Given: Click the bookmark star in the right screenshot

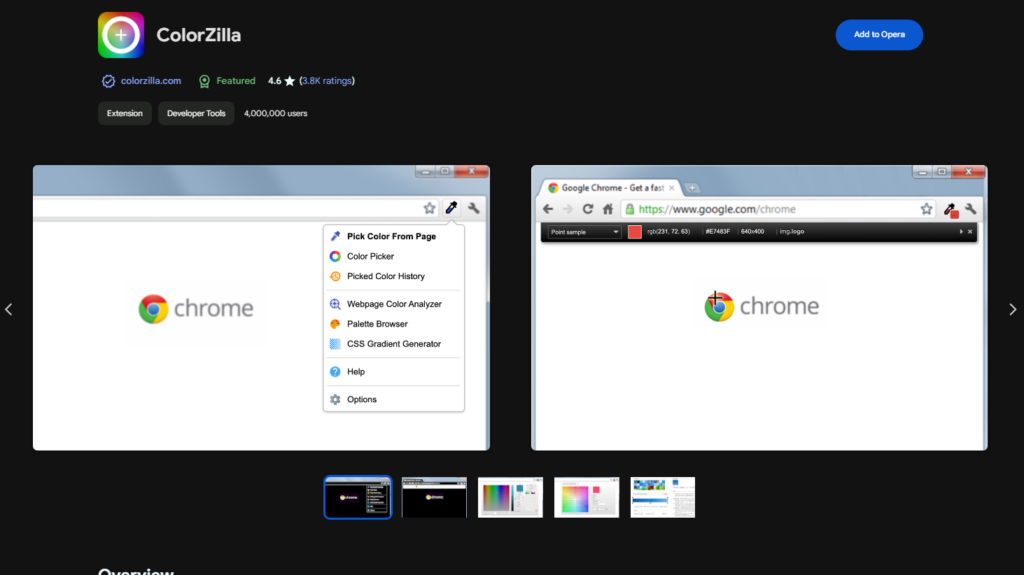Looking at the screenshot, I should (926, 209).
